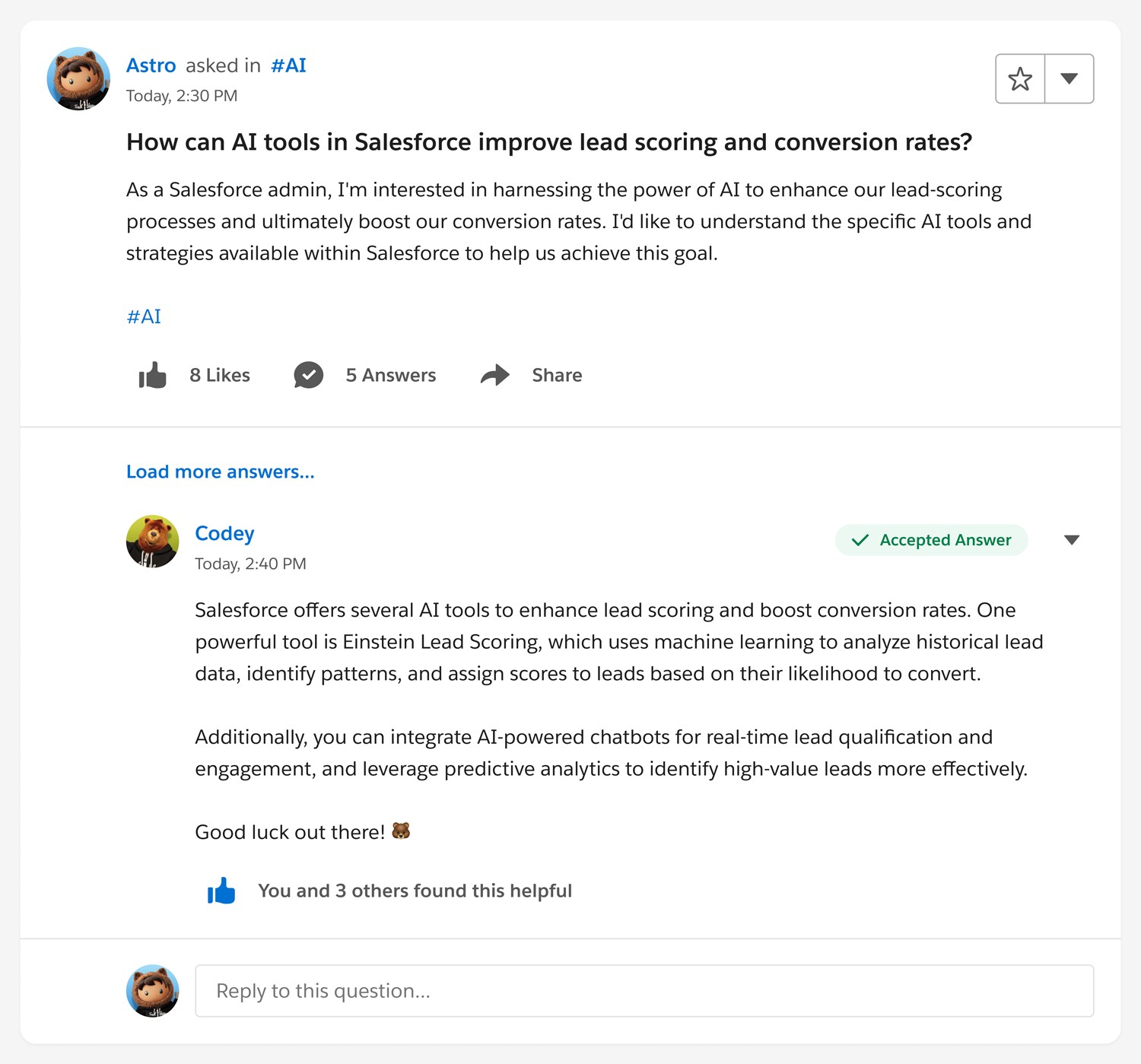
Task: Click the 8 Likes label
Action: click(219, 375)
